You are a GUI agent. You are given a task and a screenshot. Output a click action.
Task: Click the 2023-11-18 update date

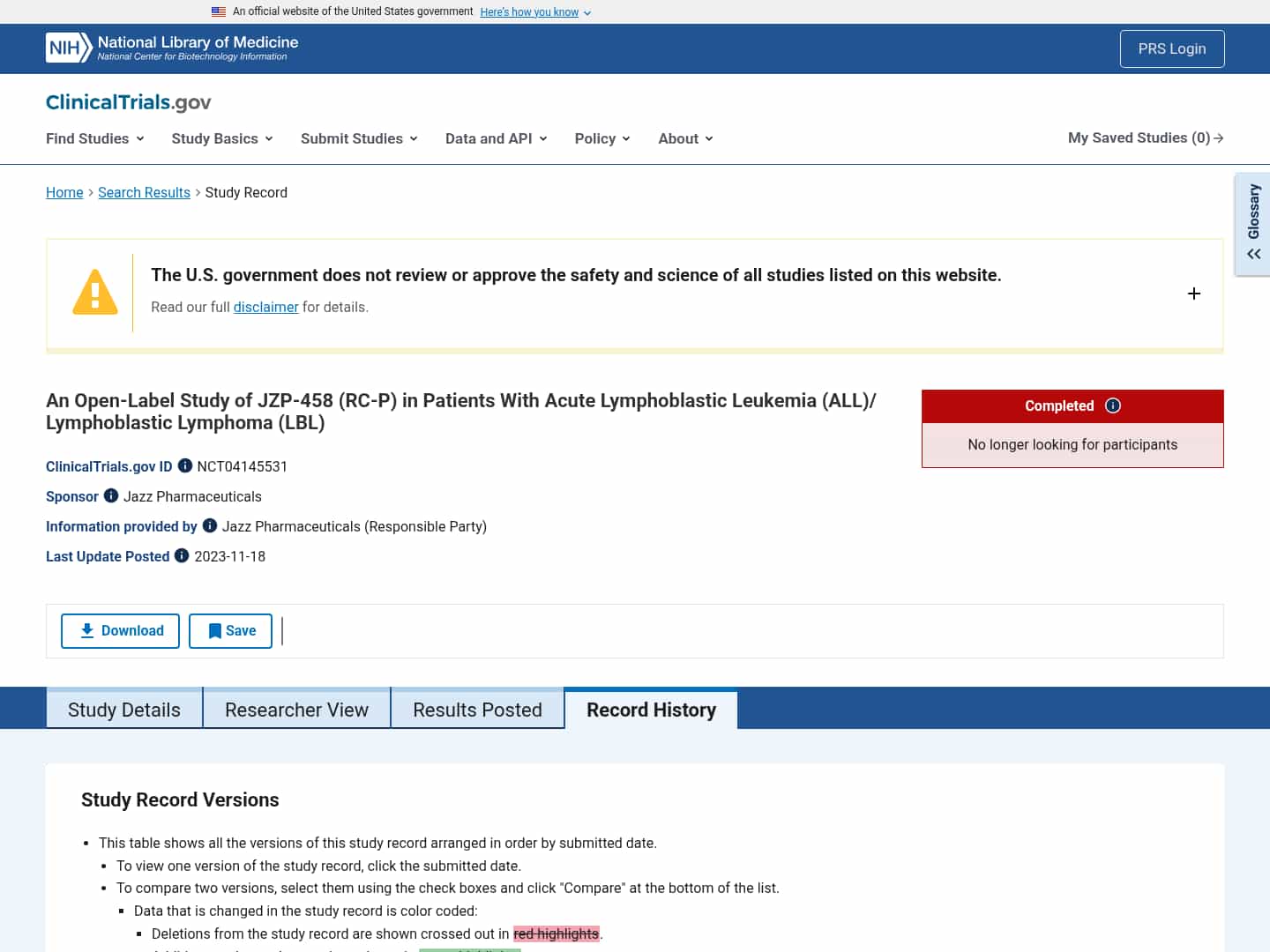pyautogui.click(x=229, y=556)
